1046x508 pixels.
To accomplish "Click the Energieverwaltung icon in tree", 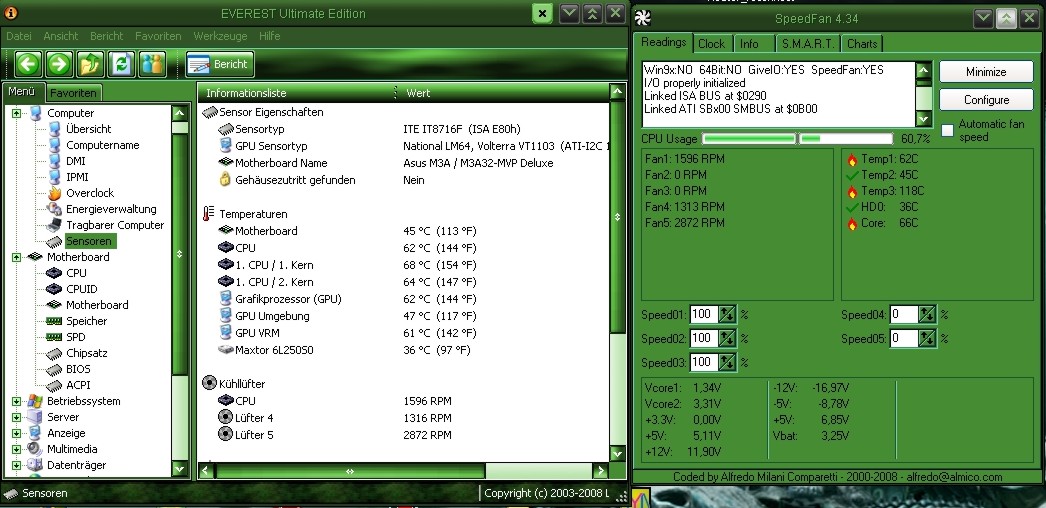I will 54,209.
